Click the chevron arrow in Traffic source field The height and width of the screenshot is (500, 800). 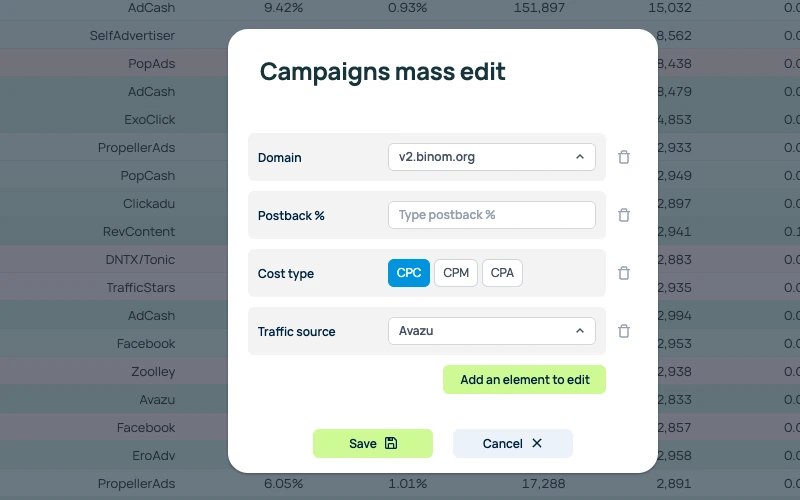(580, 331)
